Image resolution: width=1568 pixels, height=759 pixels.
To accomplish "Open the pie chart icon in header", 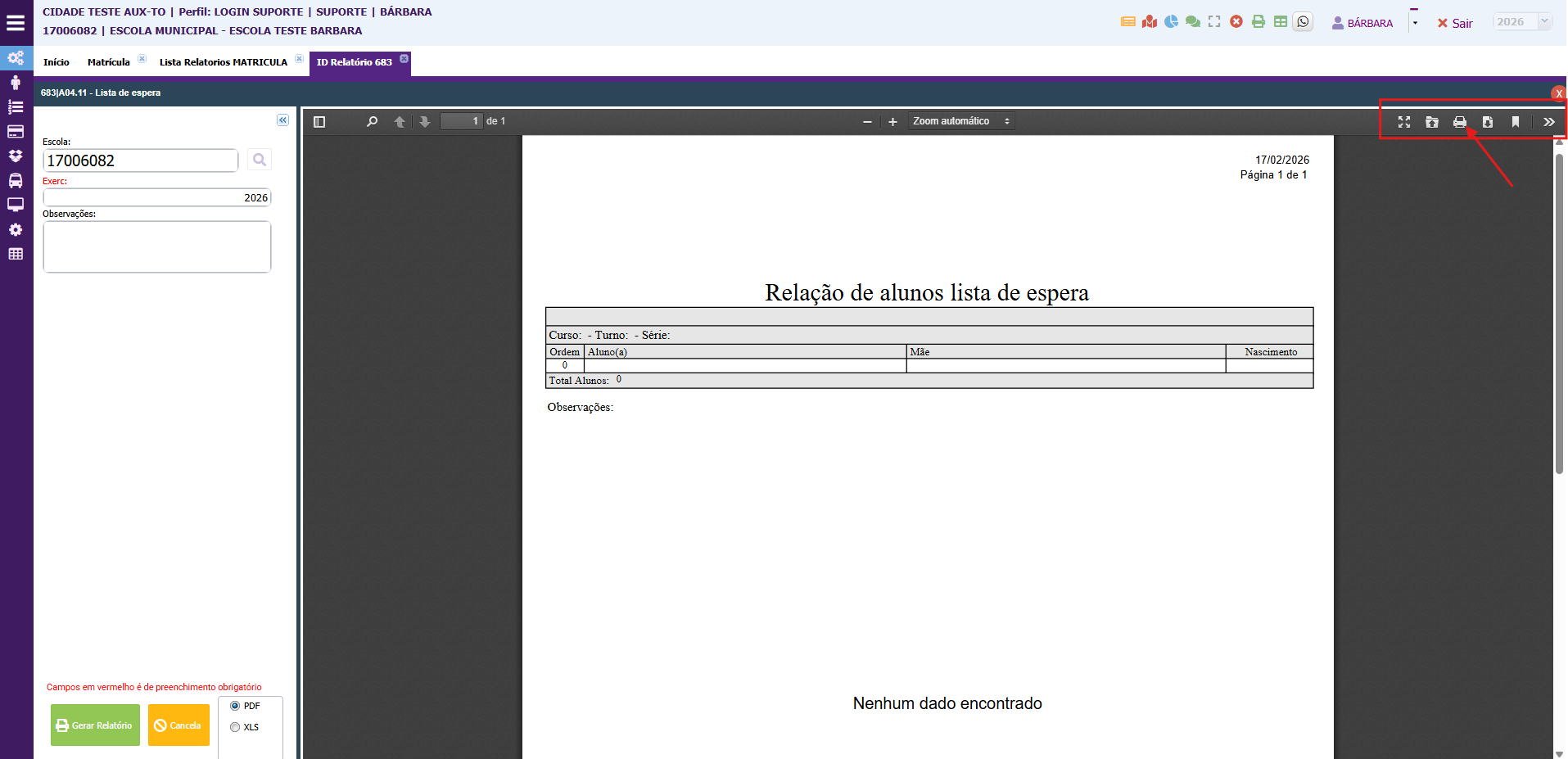I will [1171, 22].
